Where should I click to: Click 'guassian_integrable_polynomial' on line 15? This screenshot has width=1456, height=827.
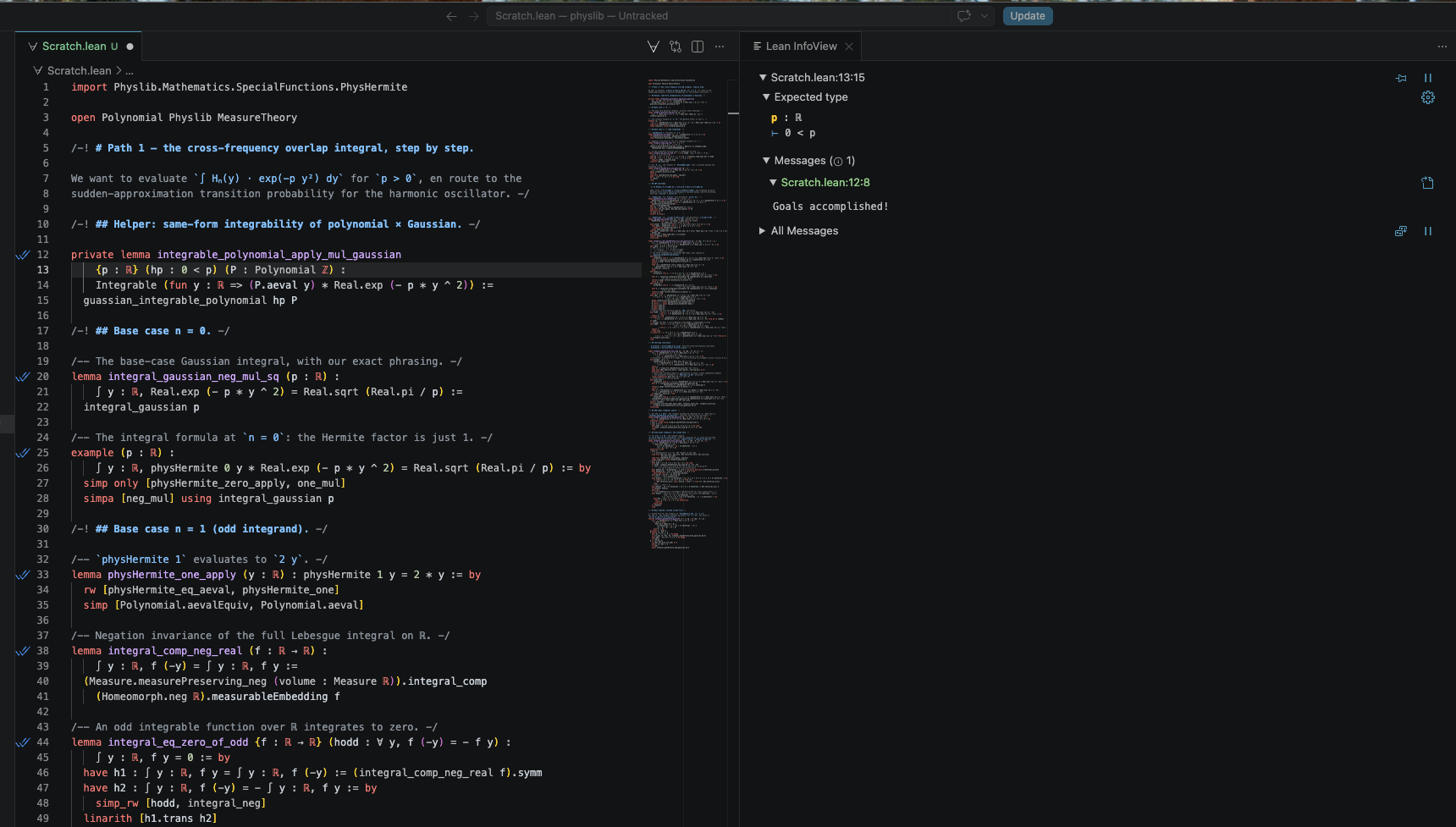(x=175, y=300)
